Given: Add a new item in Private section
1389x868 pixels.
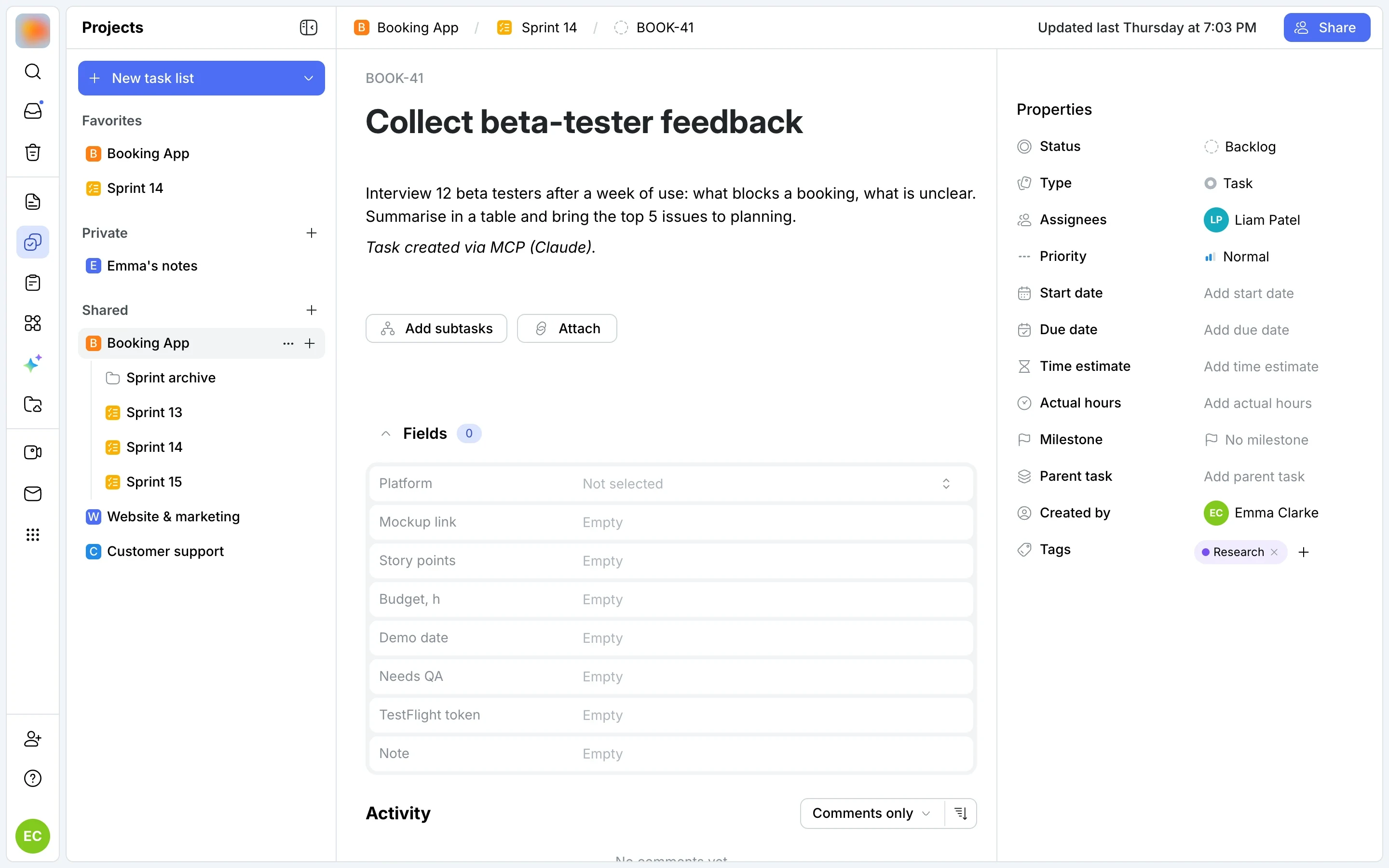Looking at the screenshot, I should click(x=311, y=233).
